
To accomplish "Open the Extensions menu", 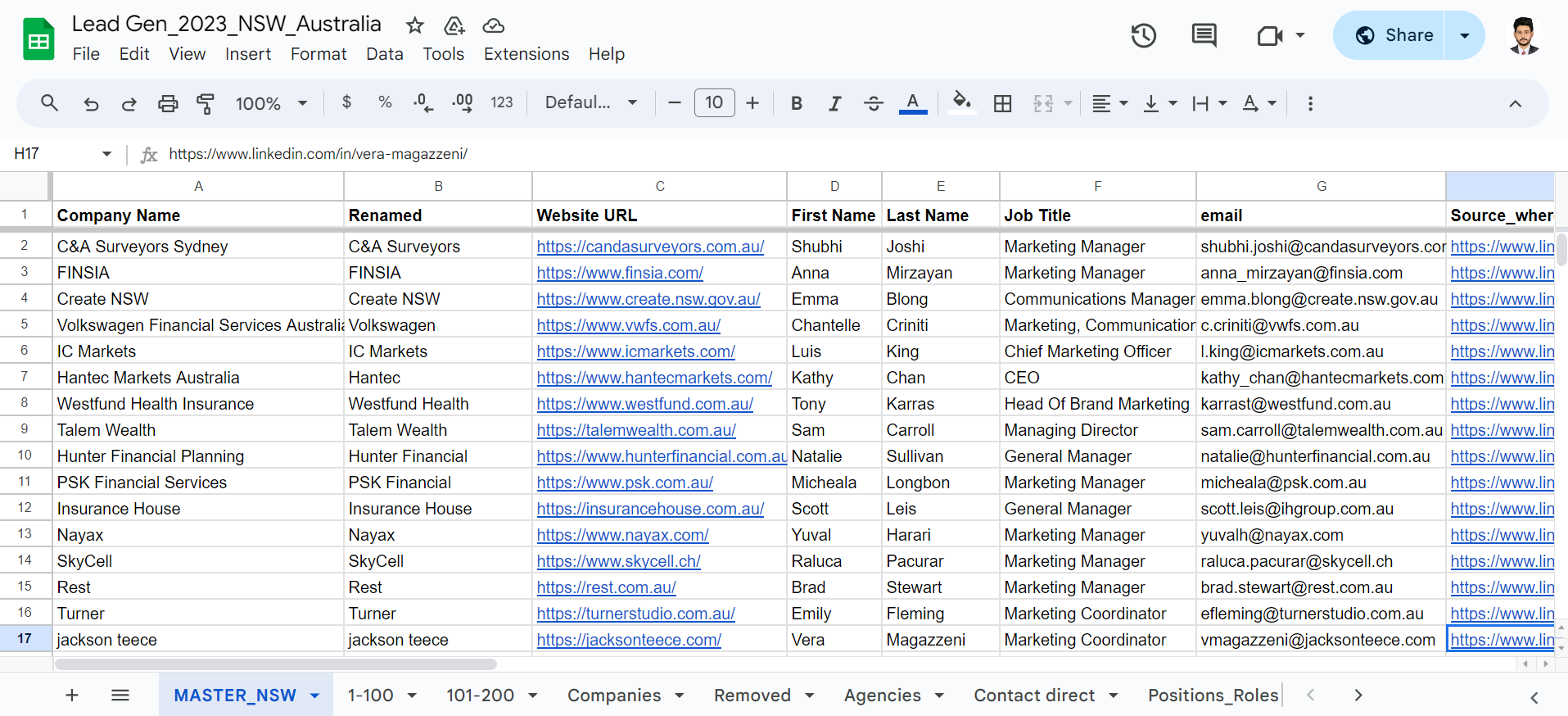I will (526, 54).
